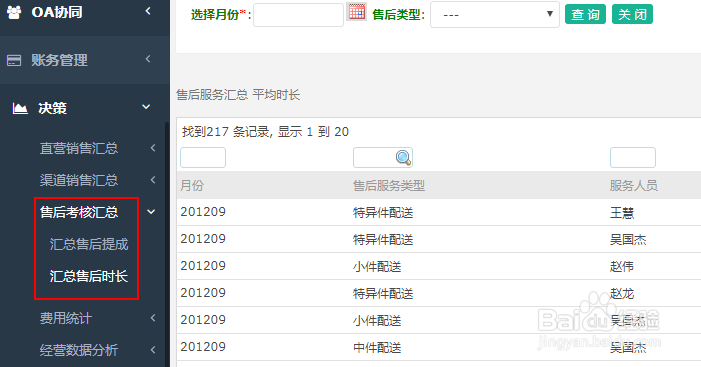The image size is (701, 367).
Task: Open 汇总售后提成 page
Action: pyautogui.click(x=89, y=244)
